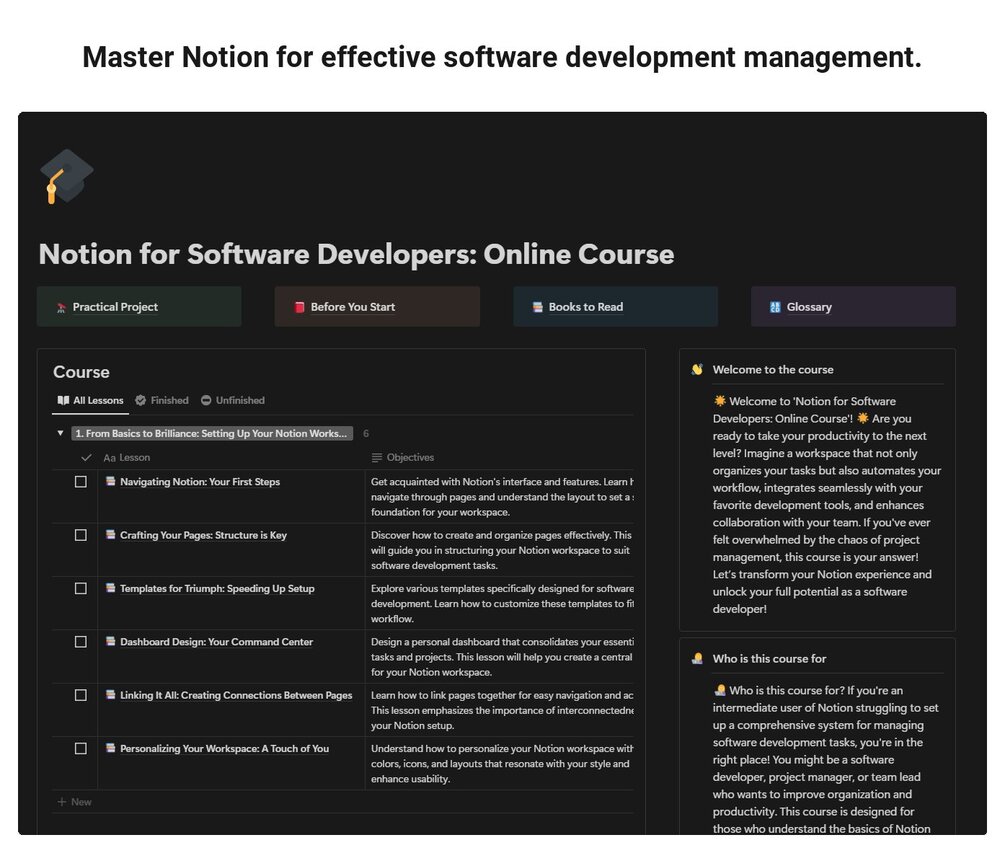Click the 'Master Notion for effective' headline
This screenshot has height=853, width=1005.
tap(502, 57)
